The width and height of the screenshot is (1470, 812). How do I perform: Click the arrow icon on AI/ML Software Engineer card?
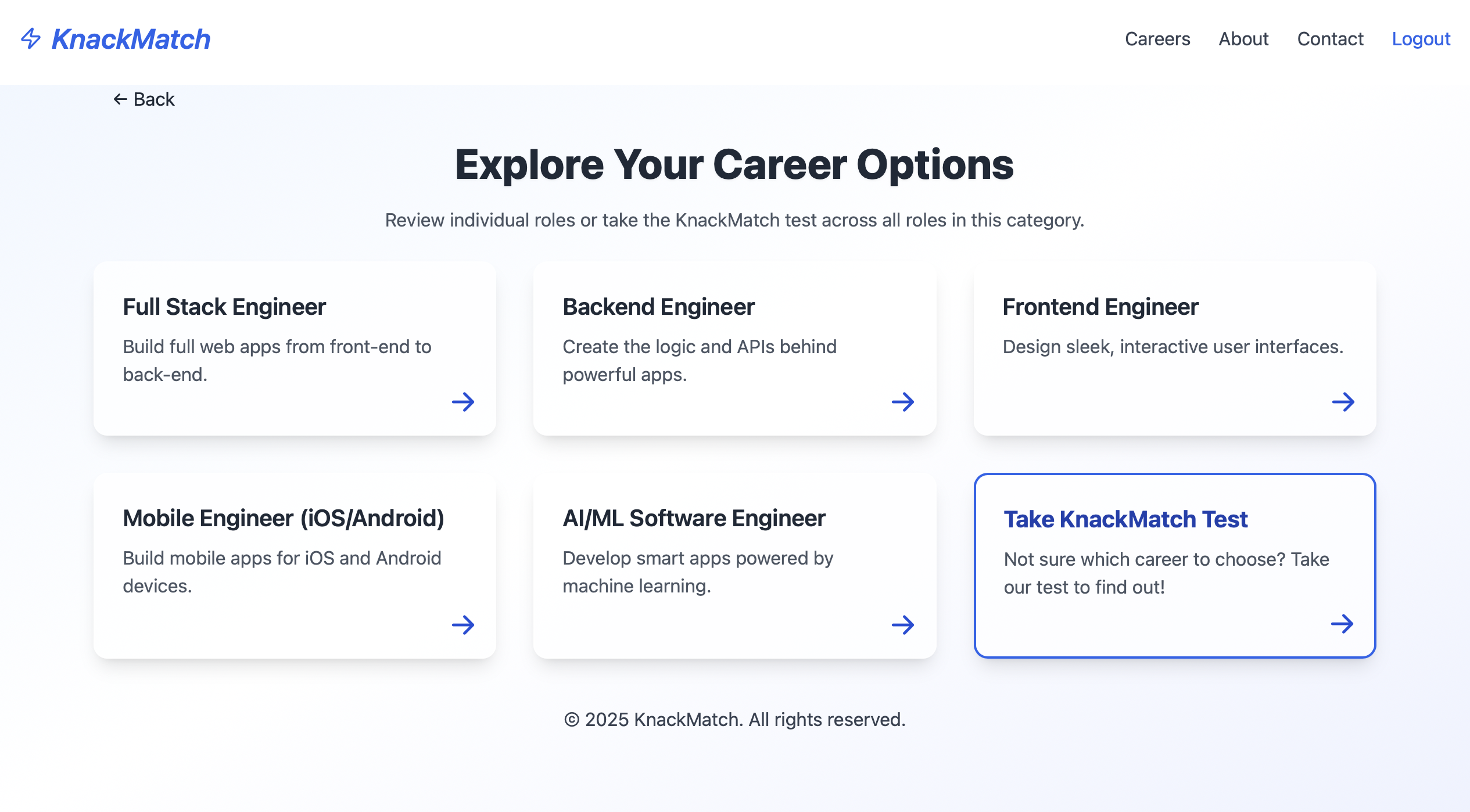pos(903,625)
